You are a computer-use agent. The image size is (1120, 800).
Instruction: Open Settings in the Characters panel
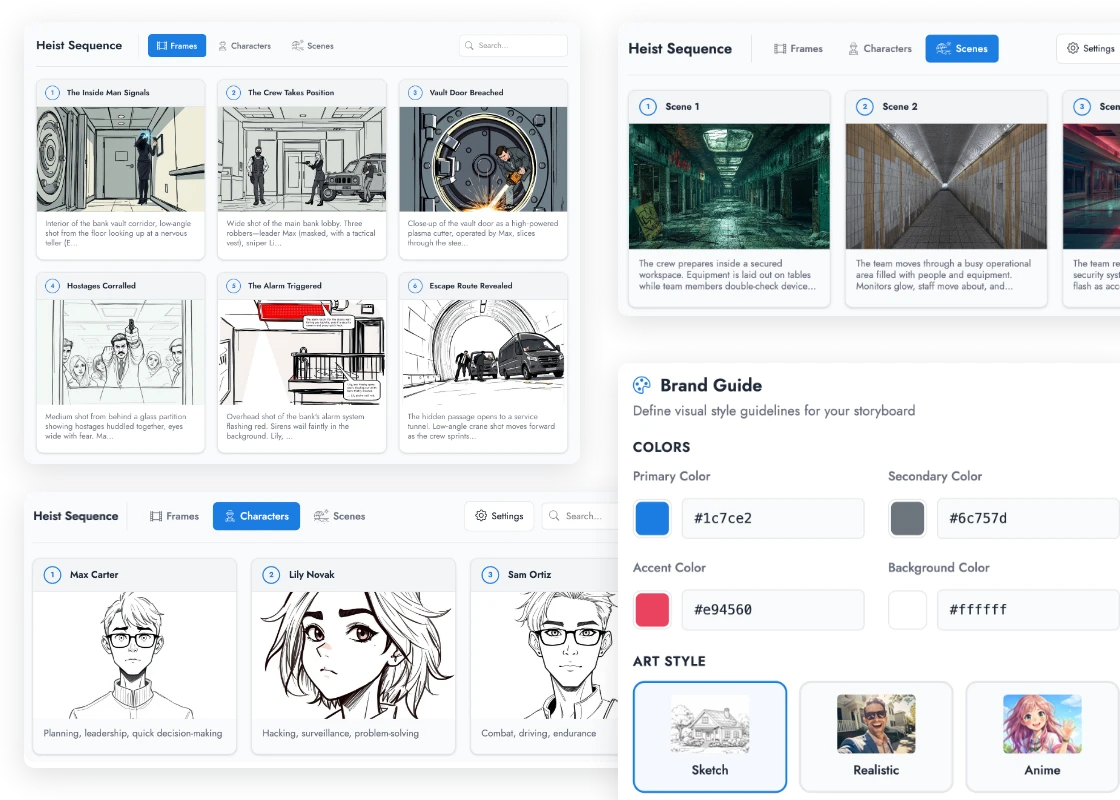pyautogui.click(x=499, y=516)
